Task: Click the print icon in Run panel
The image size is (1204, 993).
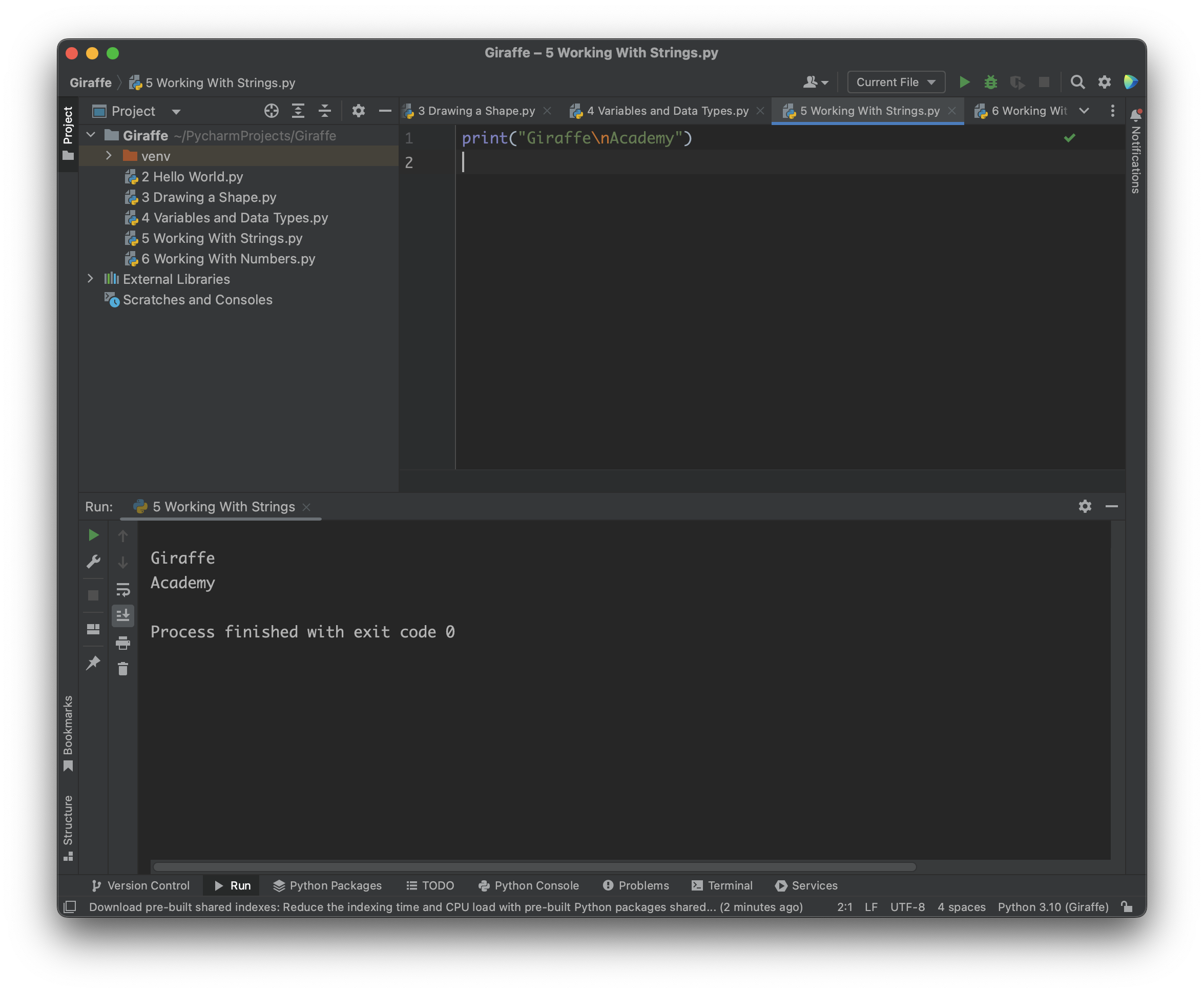Action: pos(123,643)
